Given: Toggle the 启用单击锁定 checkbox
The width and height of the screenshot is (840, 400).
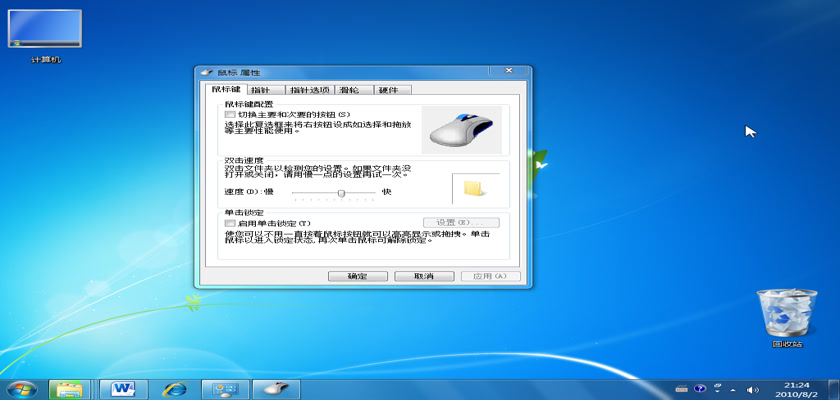Looking at the screenshot, I should (230, 222).
